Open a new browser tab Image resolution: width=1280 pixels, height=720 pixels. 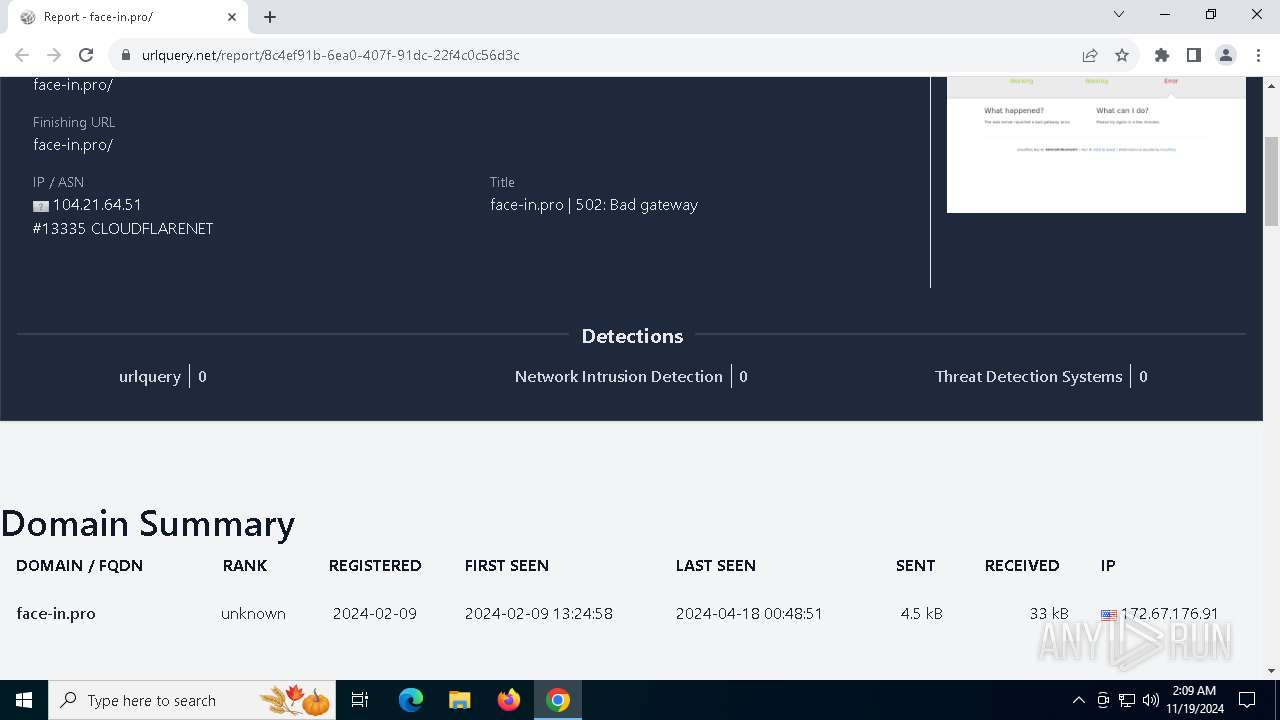[270, 17]
